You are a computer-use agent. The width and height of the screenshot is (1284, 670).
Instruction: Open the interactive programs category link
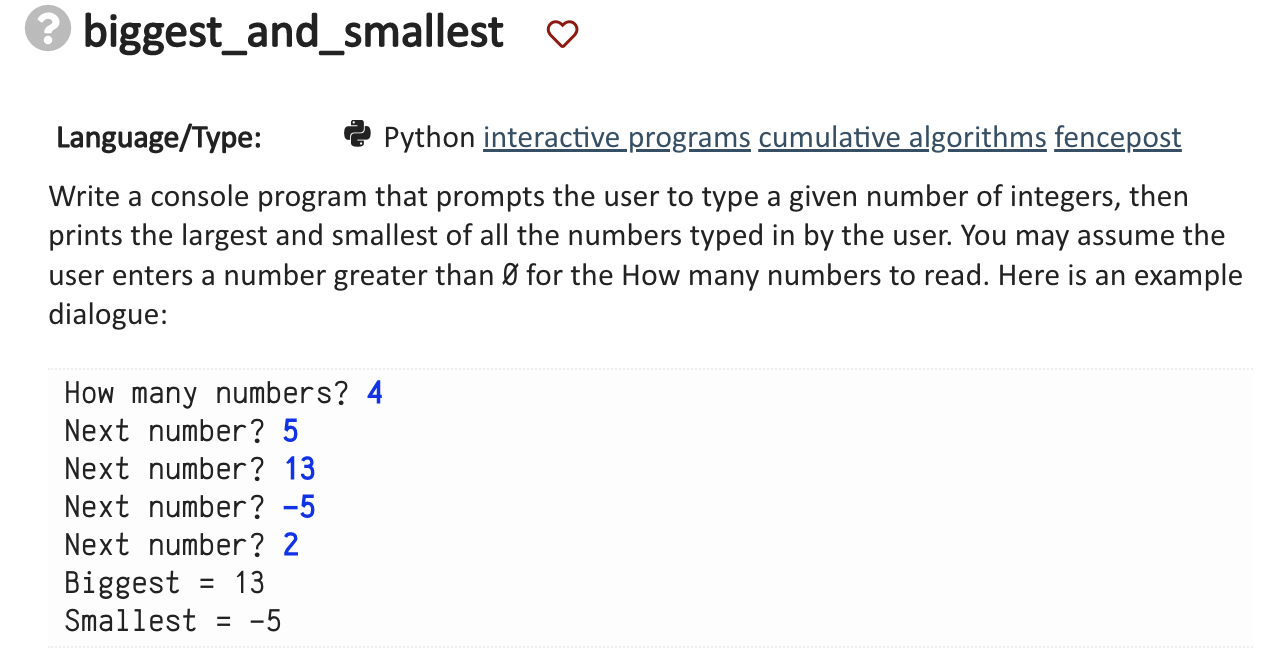click(616, 137)
